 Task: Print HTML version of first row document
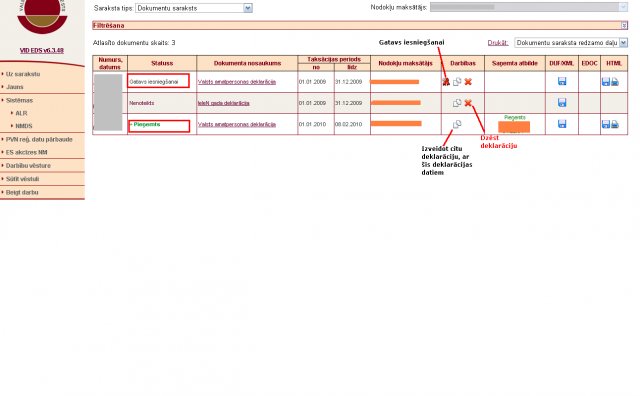click(615, 82)
